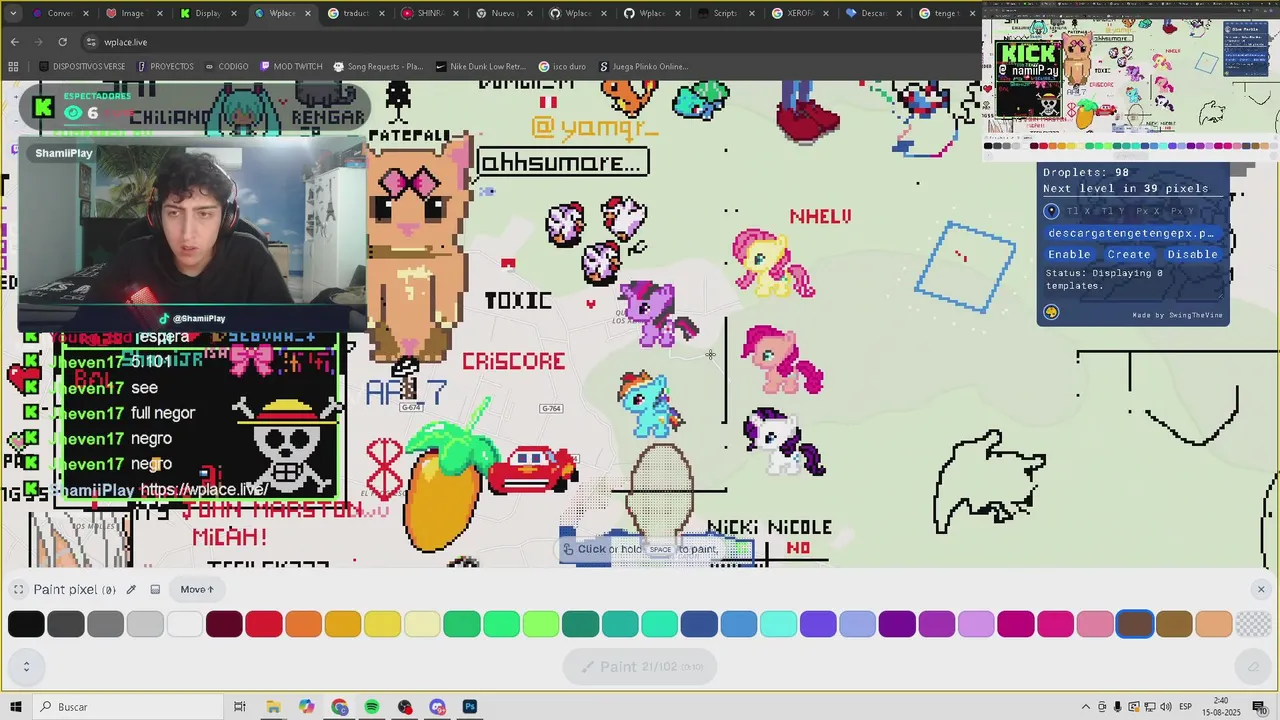Screen dimensions: 1280x720
Task: Select the dark red maroon swatch
Action: point(224,625)
